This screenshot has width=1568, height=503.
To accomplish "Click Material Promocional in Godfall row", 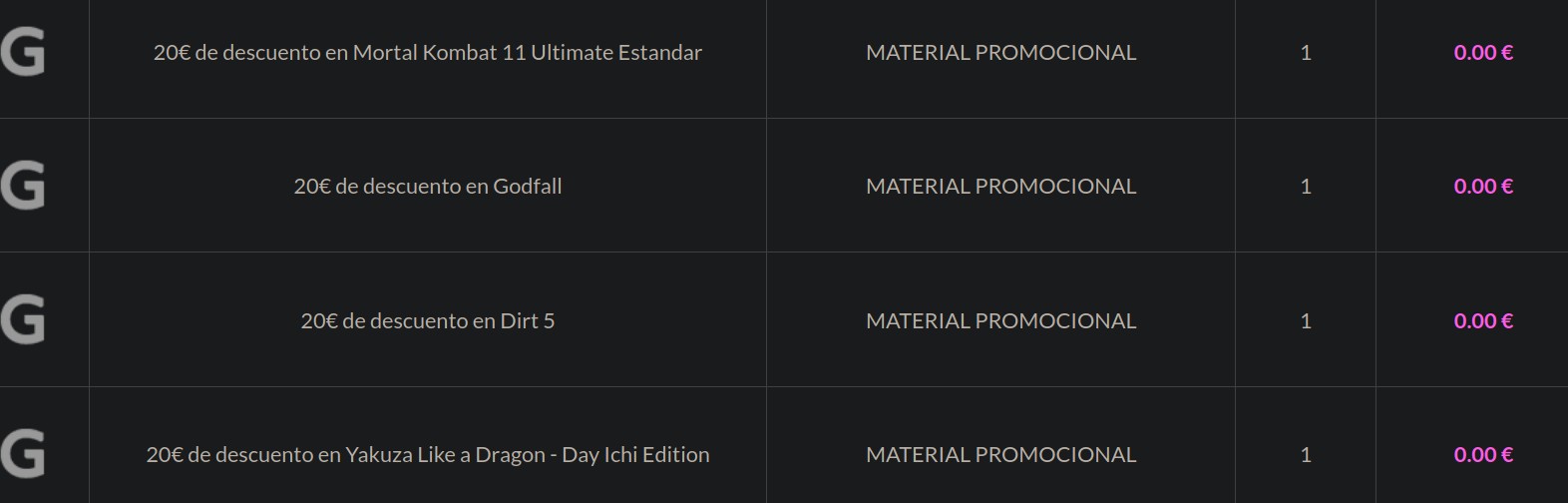I will (x=1000, y=187).
